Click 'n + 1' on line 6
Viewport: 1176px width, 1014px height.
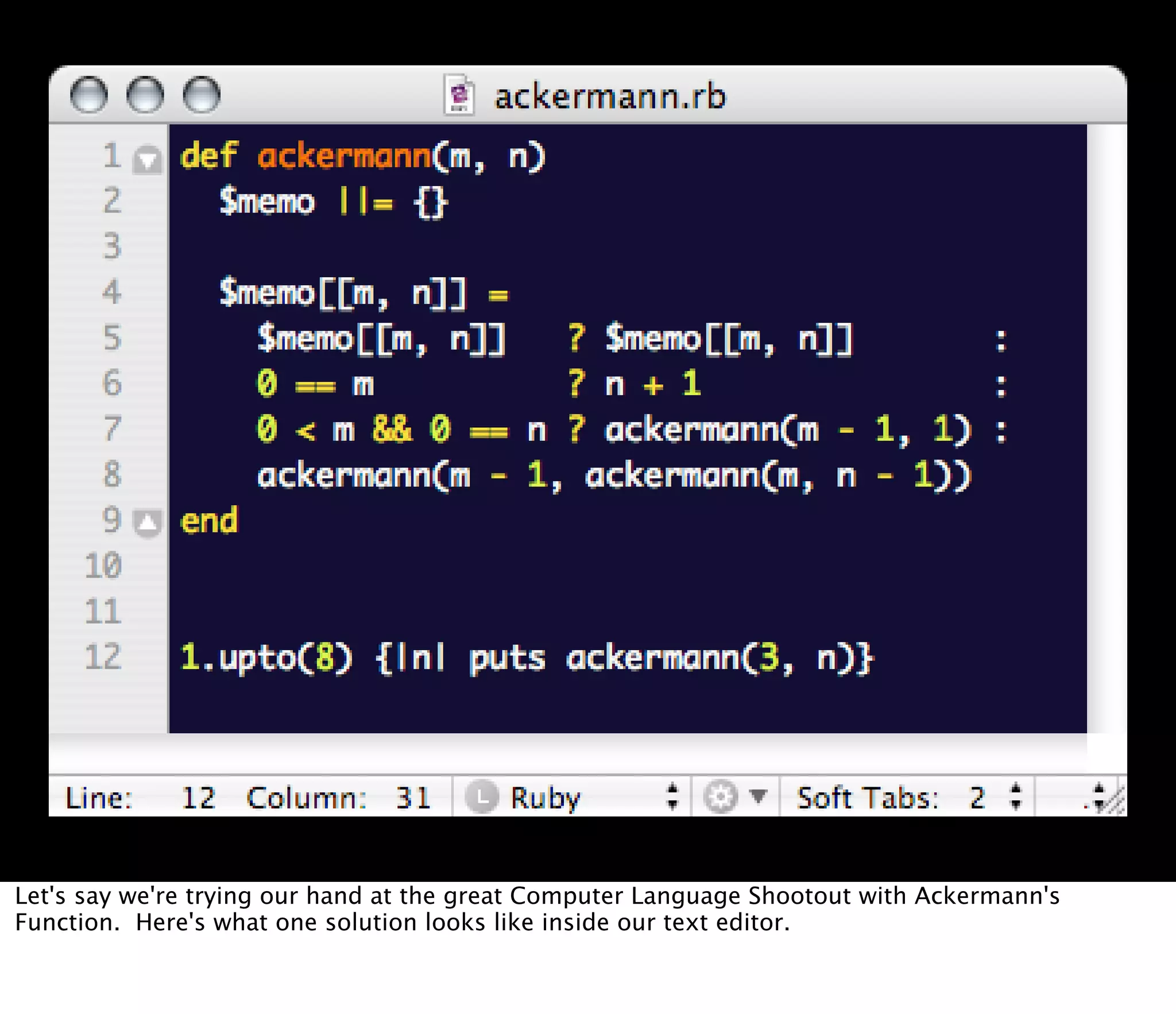[653, 384]
